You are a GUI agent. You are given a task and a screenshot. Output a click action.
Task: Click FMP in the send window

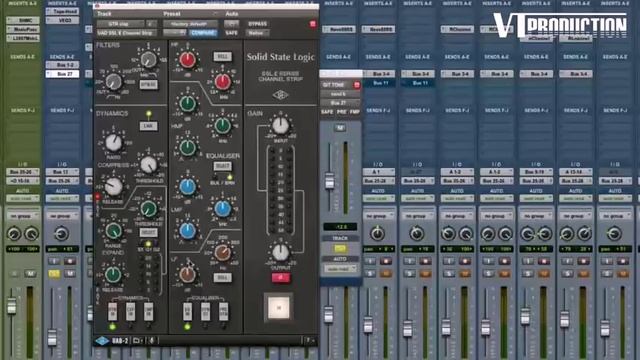pyautogui.click(x=354, y=112)
